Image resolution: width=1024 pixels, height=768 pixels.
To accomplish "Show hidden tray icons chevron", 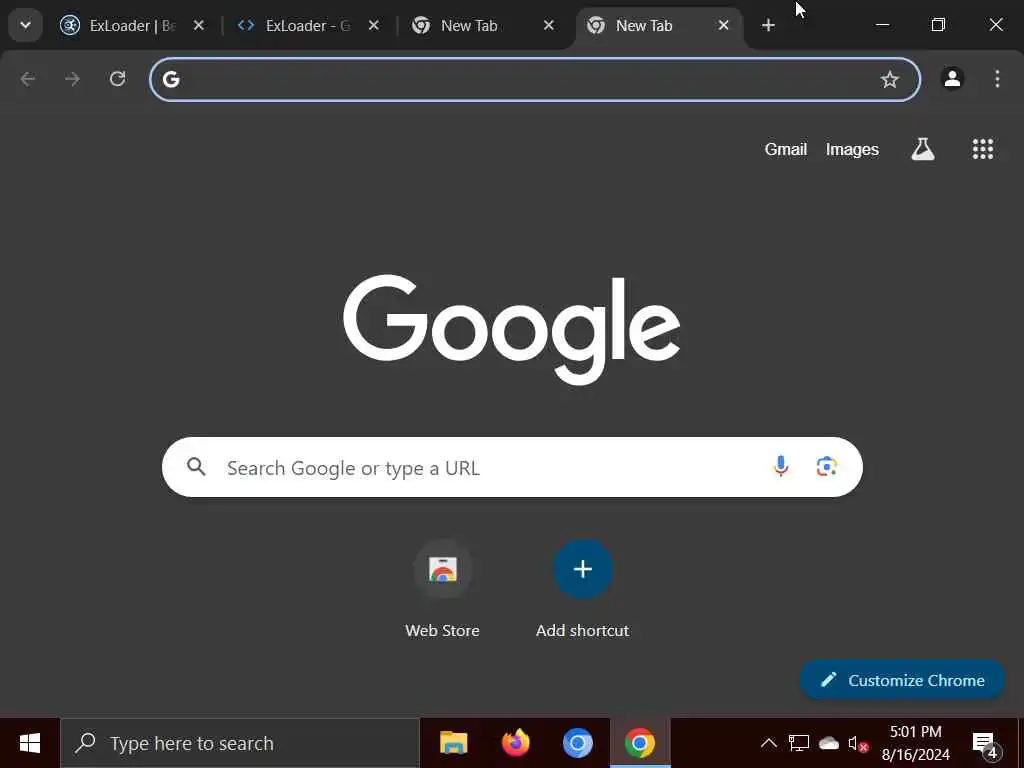I will [769, 743].
